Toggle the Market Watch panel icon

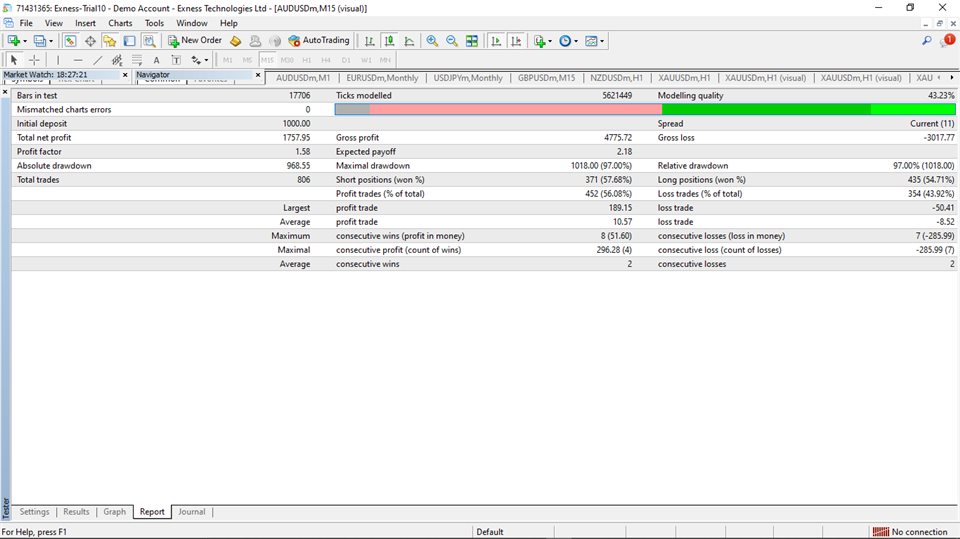[x=70, y=41]
